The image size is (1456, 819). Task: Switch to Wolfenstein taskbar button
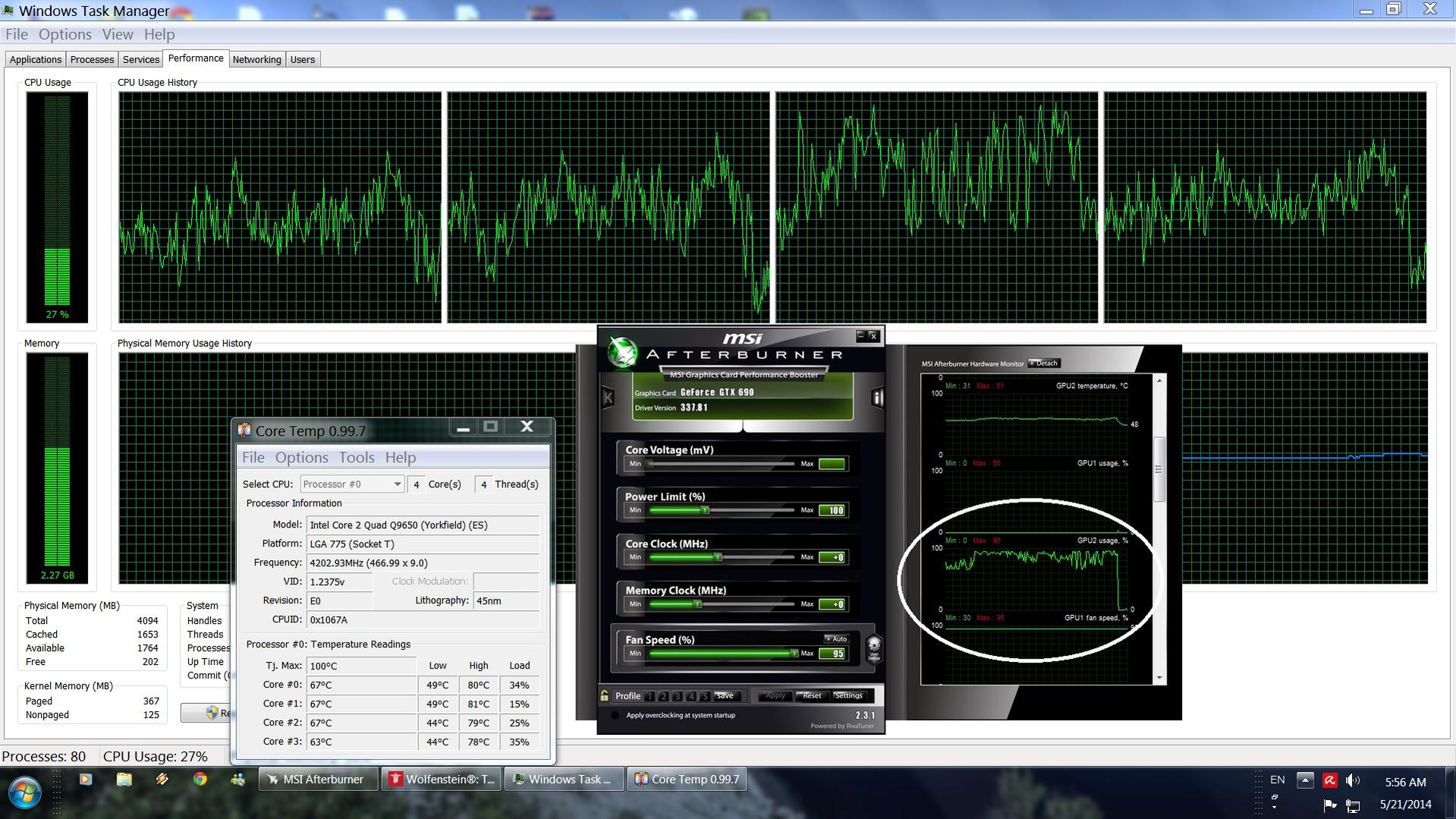(442, 780)
